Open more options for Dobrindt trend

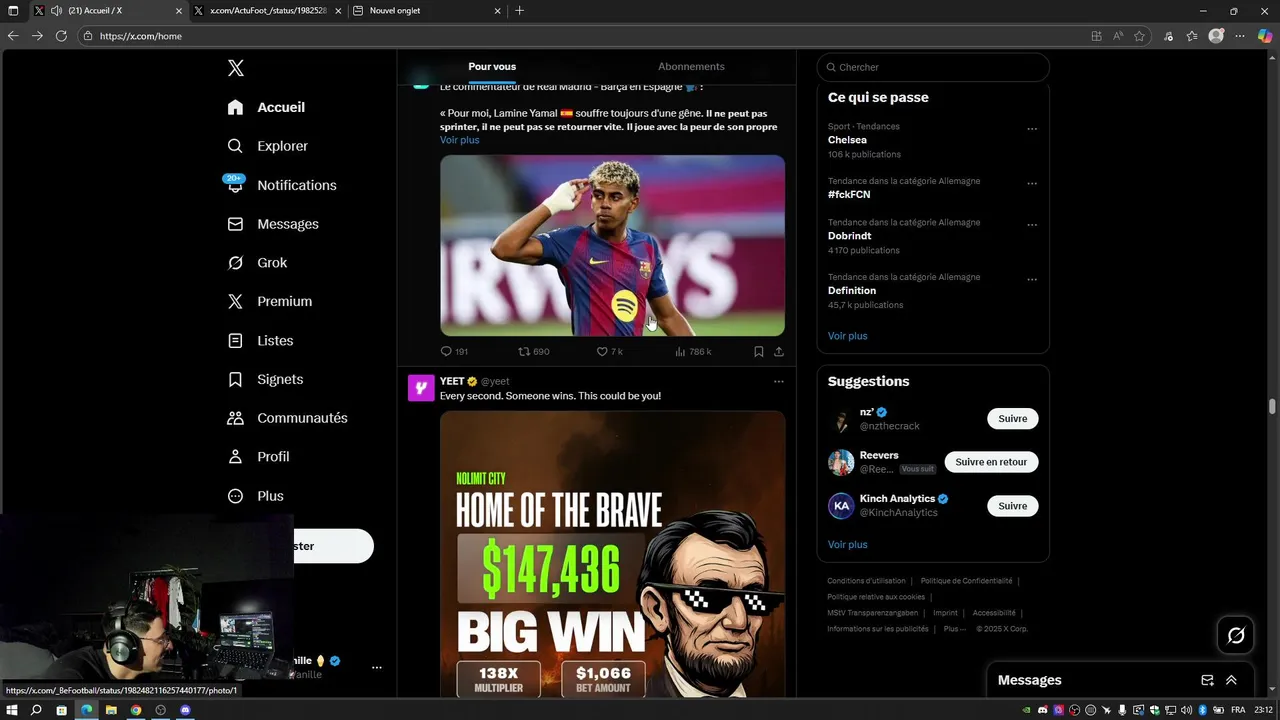pos(1032,225)
